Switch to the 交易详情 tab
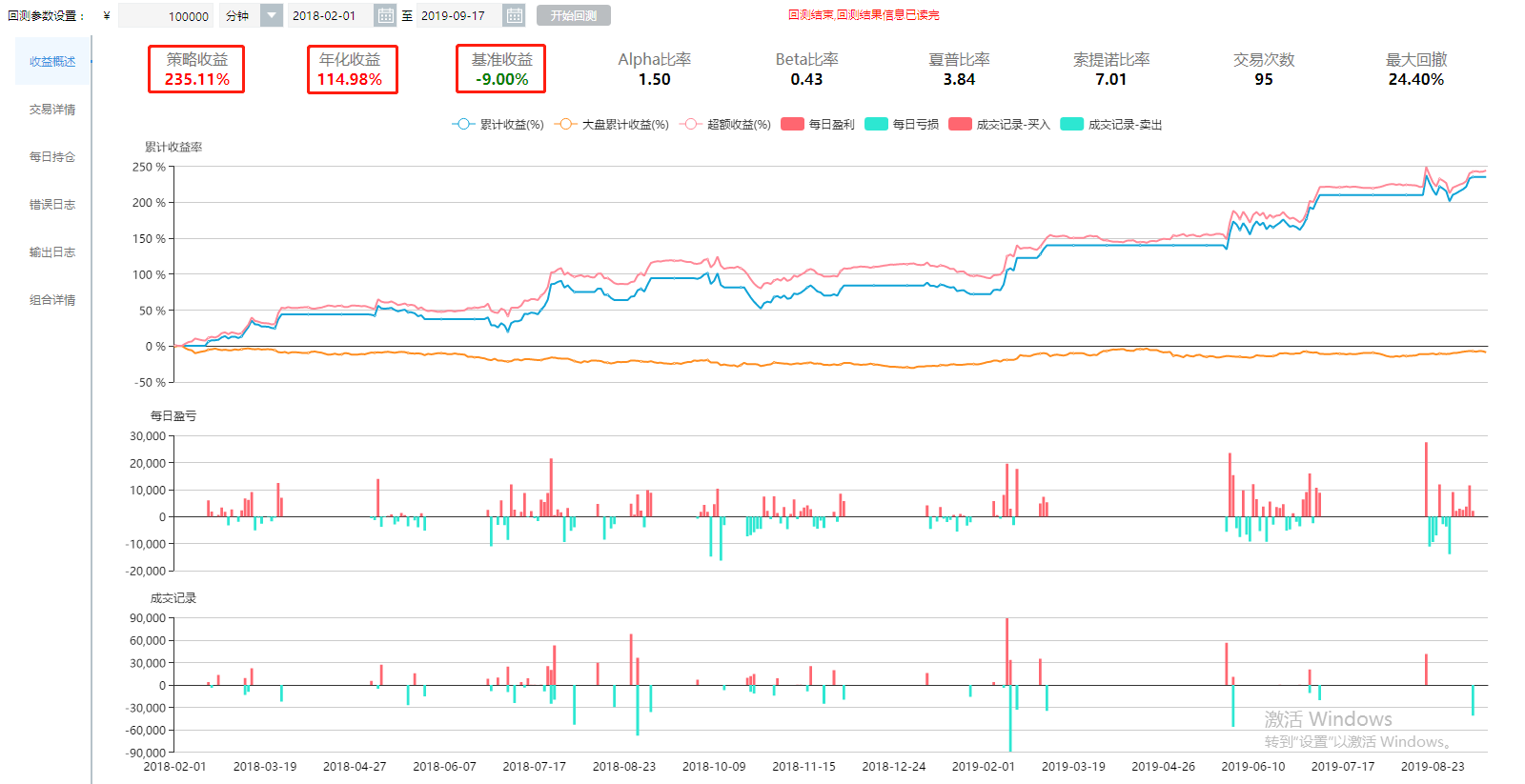 click(52, 110)
